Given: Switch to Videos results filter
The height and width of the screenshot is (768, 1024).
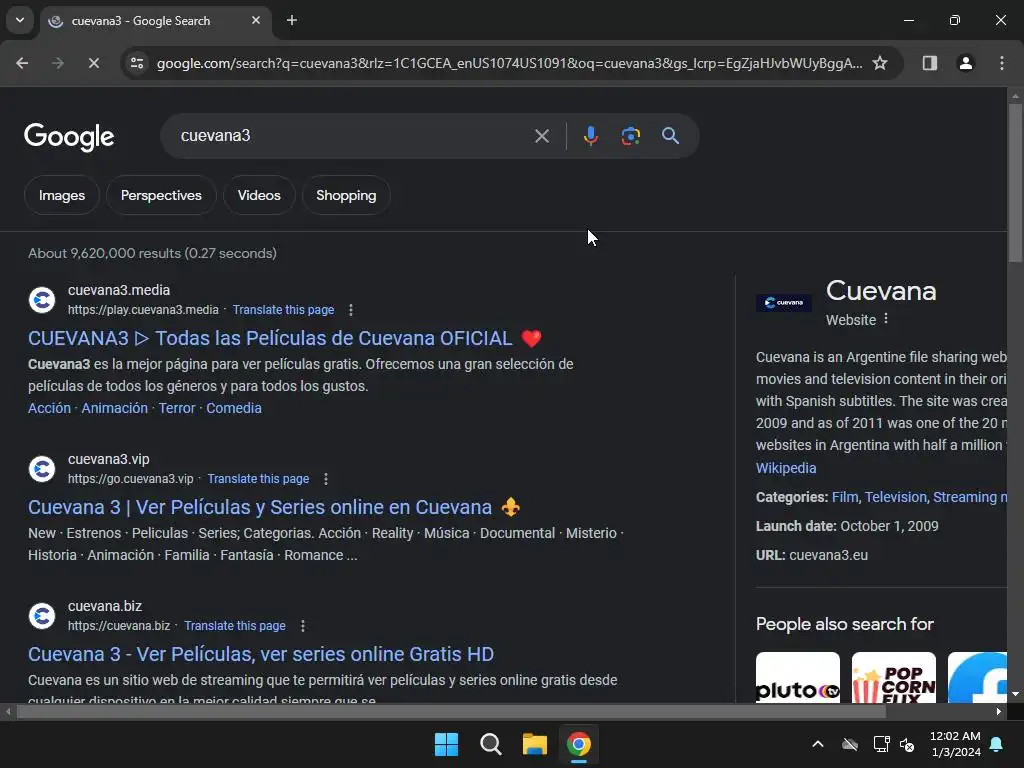Looking at the screenshot, I should pos(259,195).
